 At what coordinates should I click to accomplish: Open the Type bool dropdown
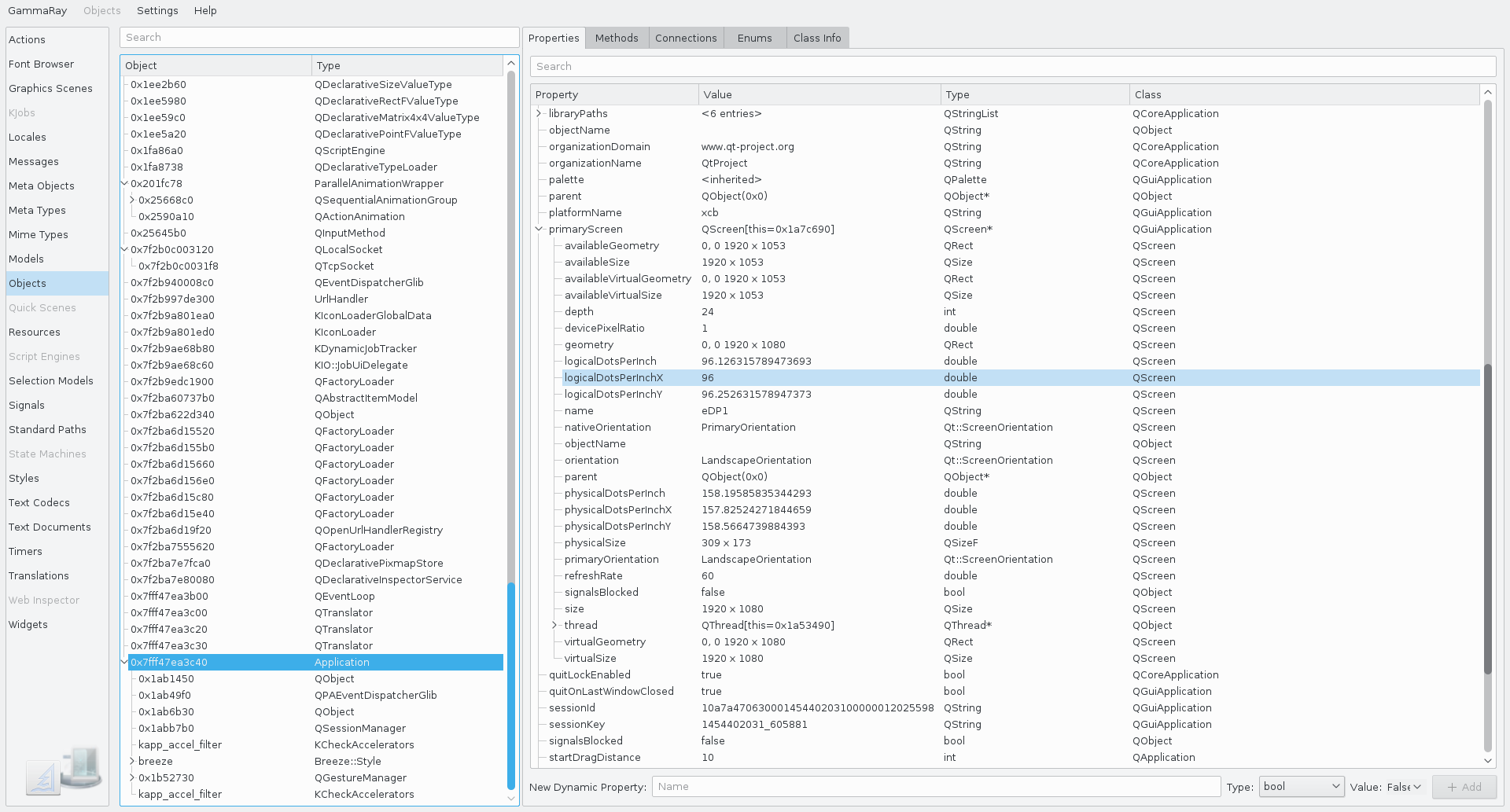(x=1302, y=787)
